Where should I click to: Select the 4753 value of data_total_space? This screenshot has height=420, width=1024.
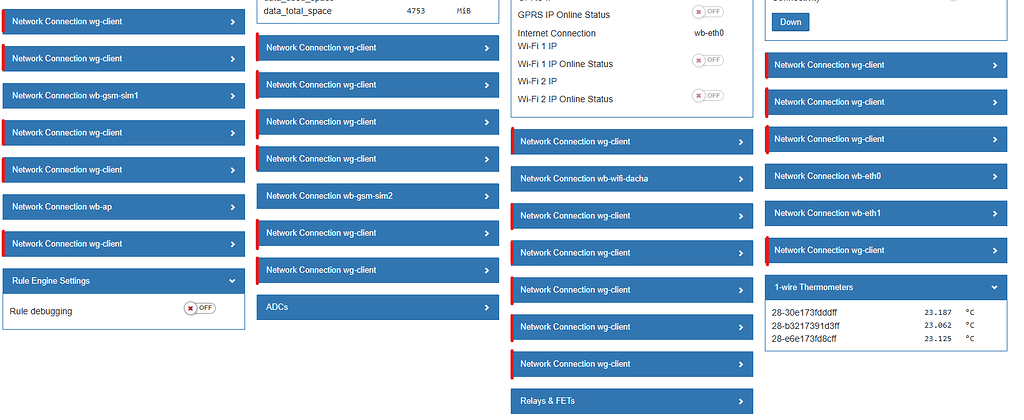[x=415, y=11]
